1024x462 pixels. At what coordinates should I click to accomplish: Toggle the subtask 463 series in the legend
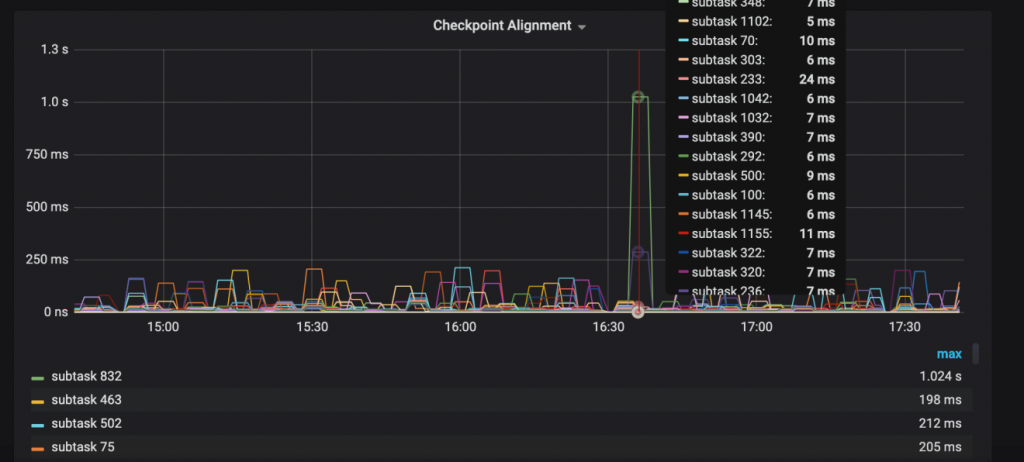point(86,400)
